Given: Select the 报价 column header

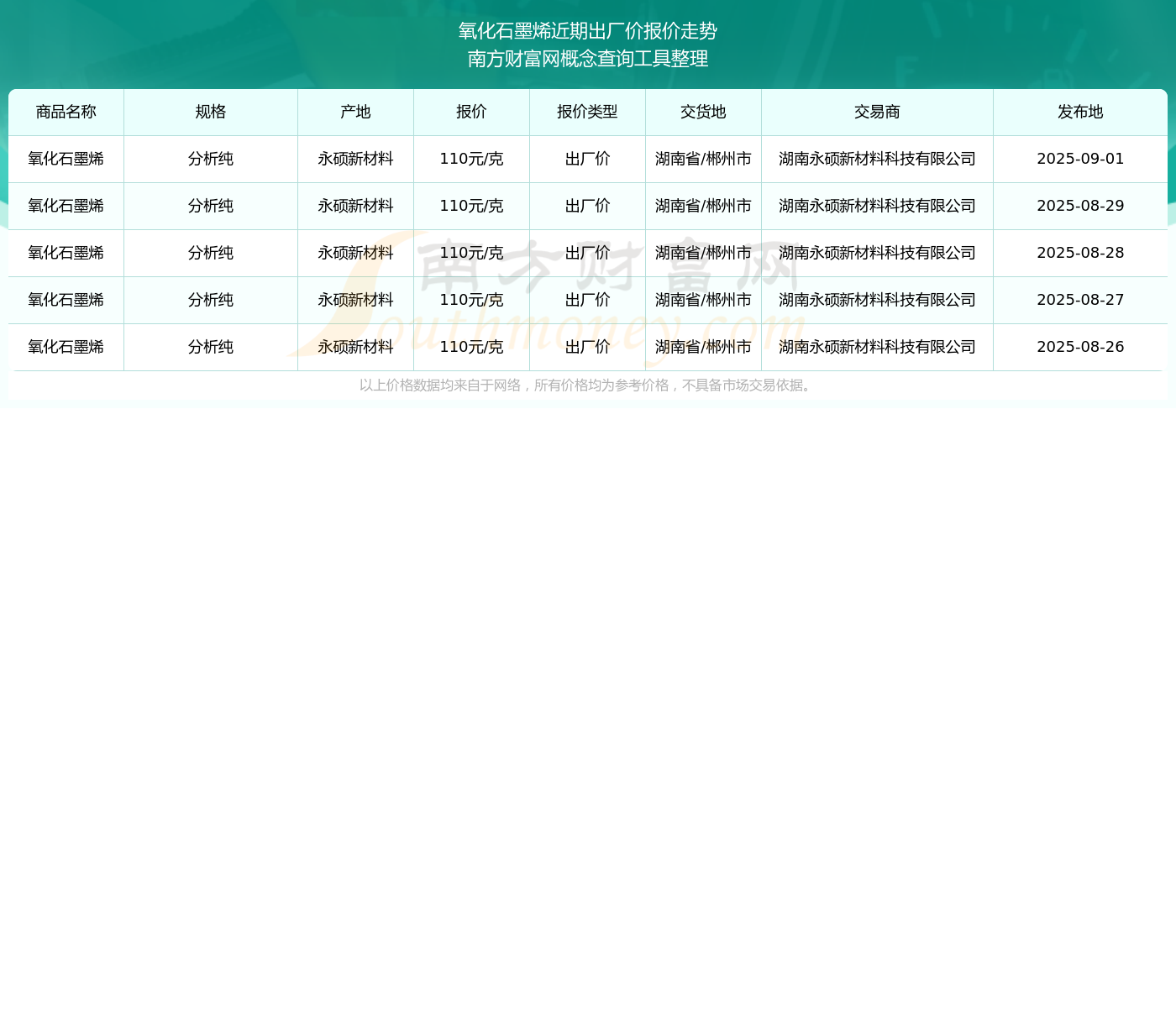Looking at the screenshot, I should (x=471, y=112).
